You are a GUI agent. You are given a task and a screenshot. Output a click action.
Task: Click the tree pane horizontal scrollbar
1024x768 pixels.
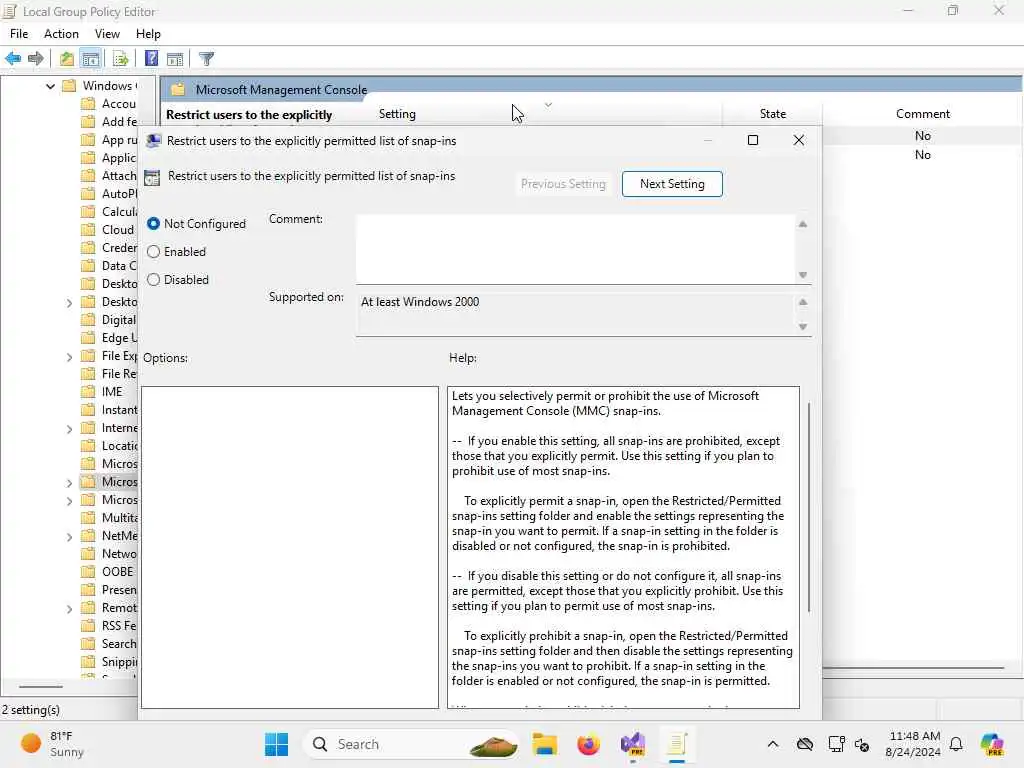coord(40,687)
